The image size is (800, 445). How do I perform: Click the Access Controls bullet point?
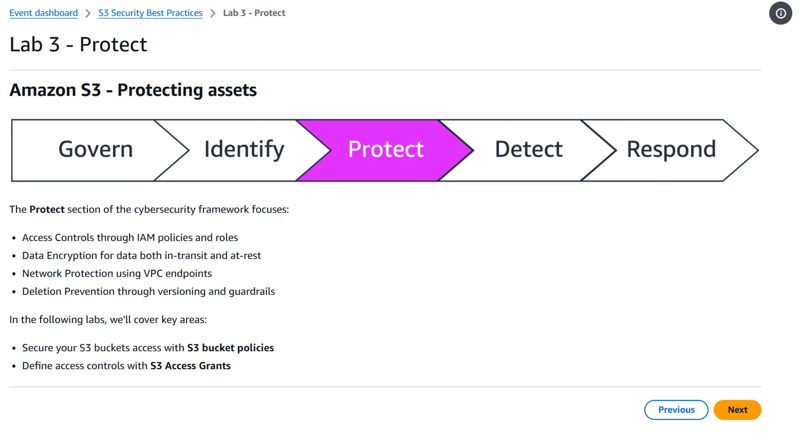[x=130, y=238]
